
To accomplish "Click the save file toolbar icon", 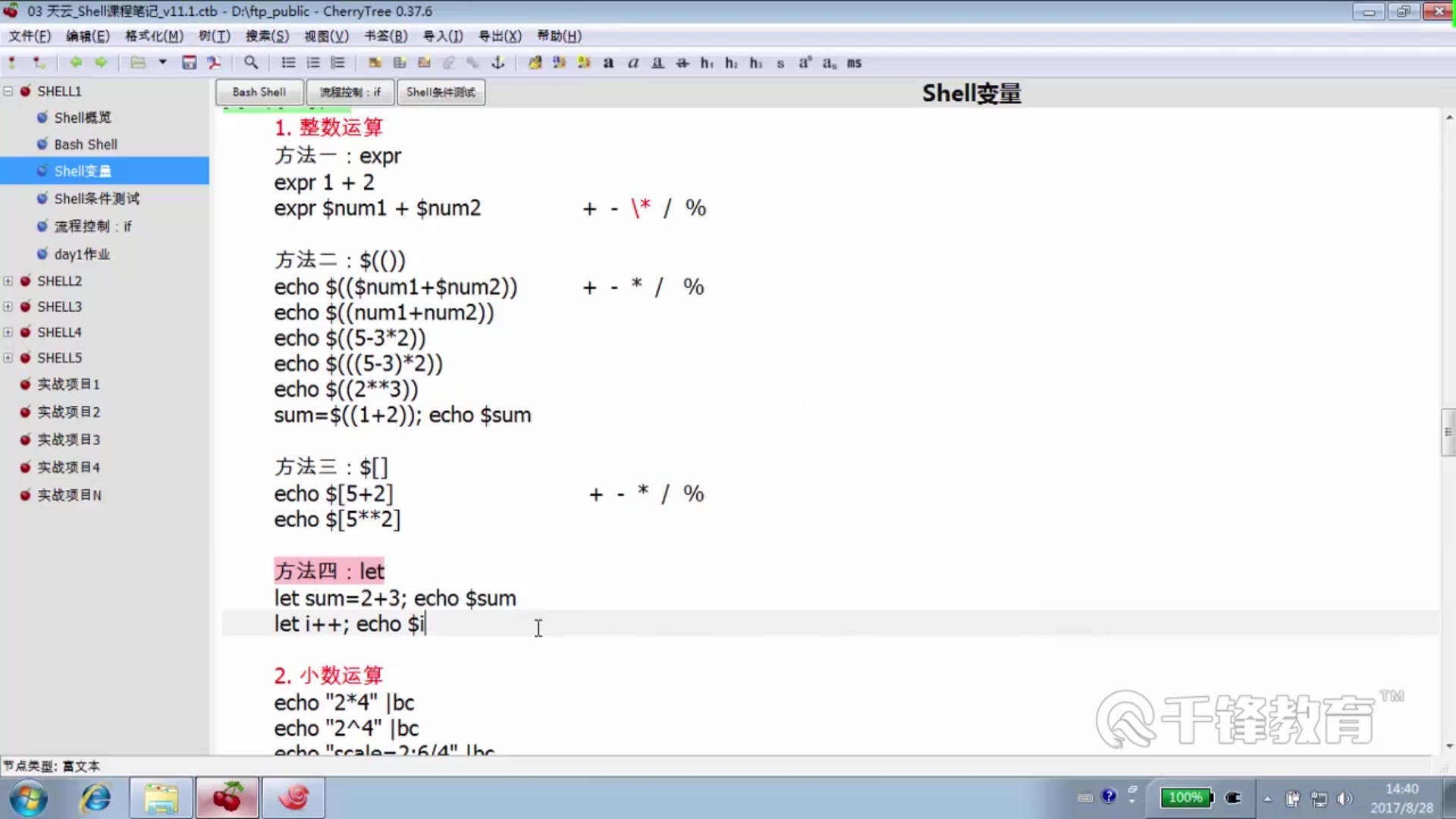I will pyautogui.click(x=189, y=63).
